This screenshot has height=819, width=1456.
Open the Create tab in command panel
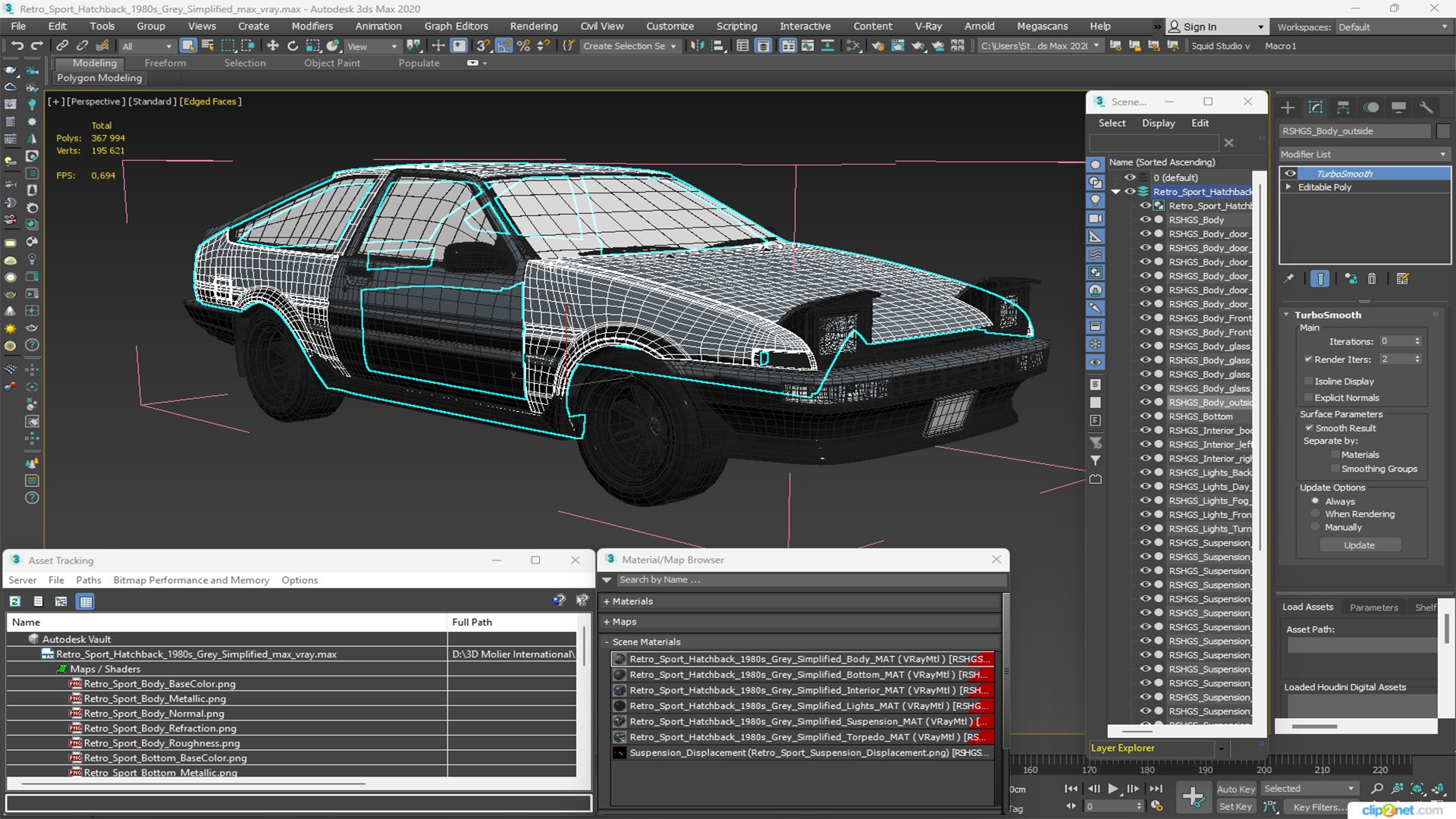coord(1288,108)
